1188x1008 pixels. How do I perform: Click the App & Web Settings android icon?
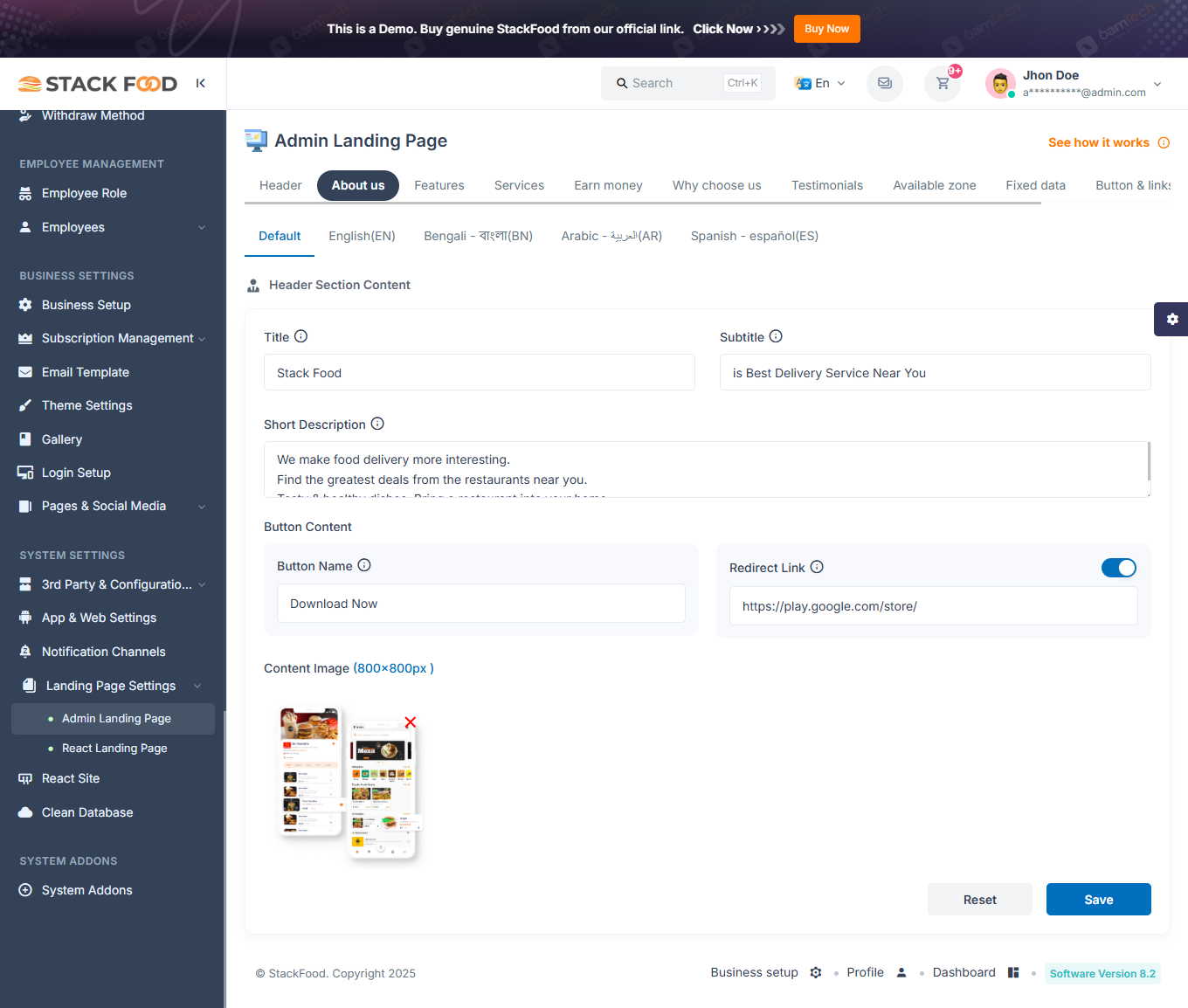(x=25, y=618)
